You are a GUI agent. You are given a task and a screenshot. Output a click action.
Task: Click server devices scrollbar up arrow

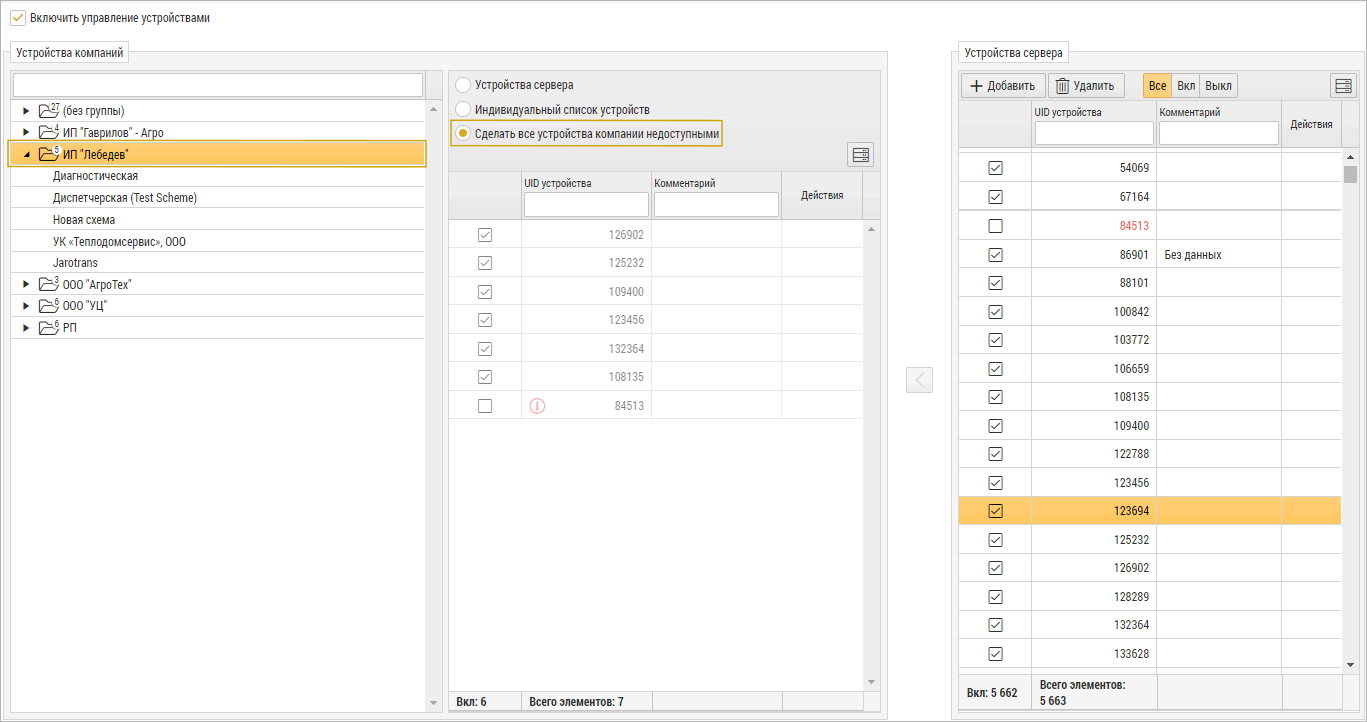click(1350, 157)
